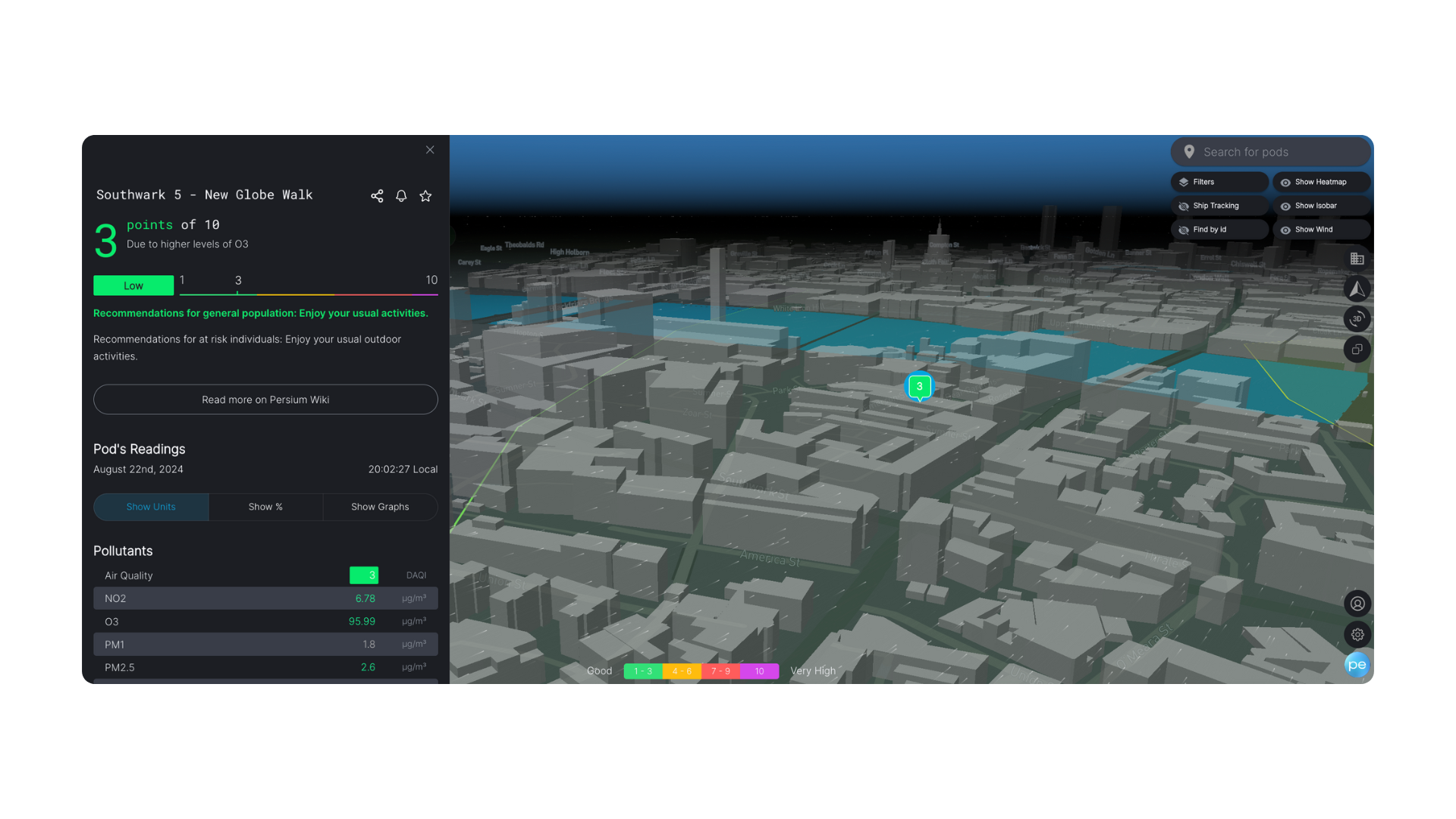Click the Persium 'pe' logo button
The height and width of the screenshot is (819, 1456).
[x=1357, y=664]
